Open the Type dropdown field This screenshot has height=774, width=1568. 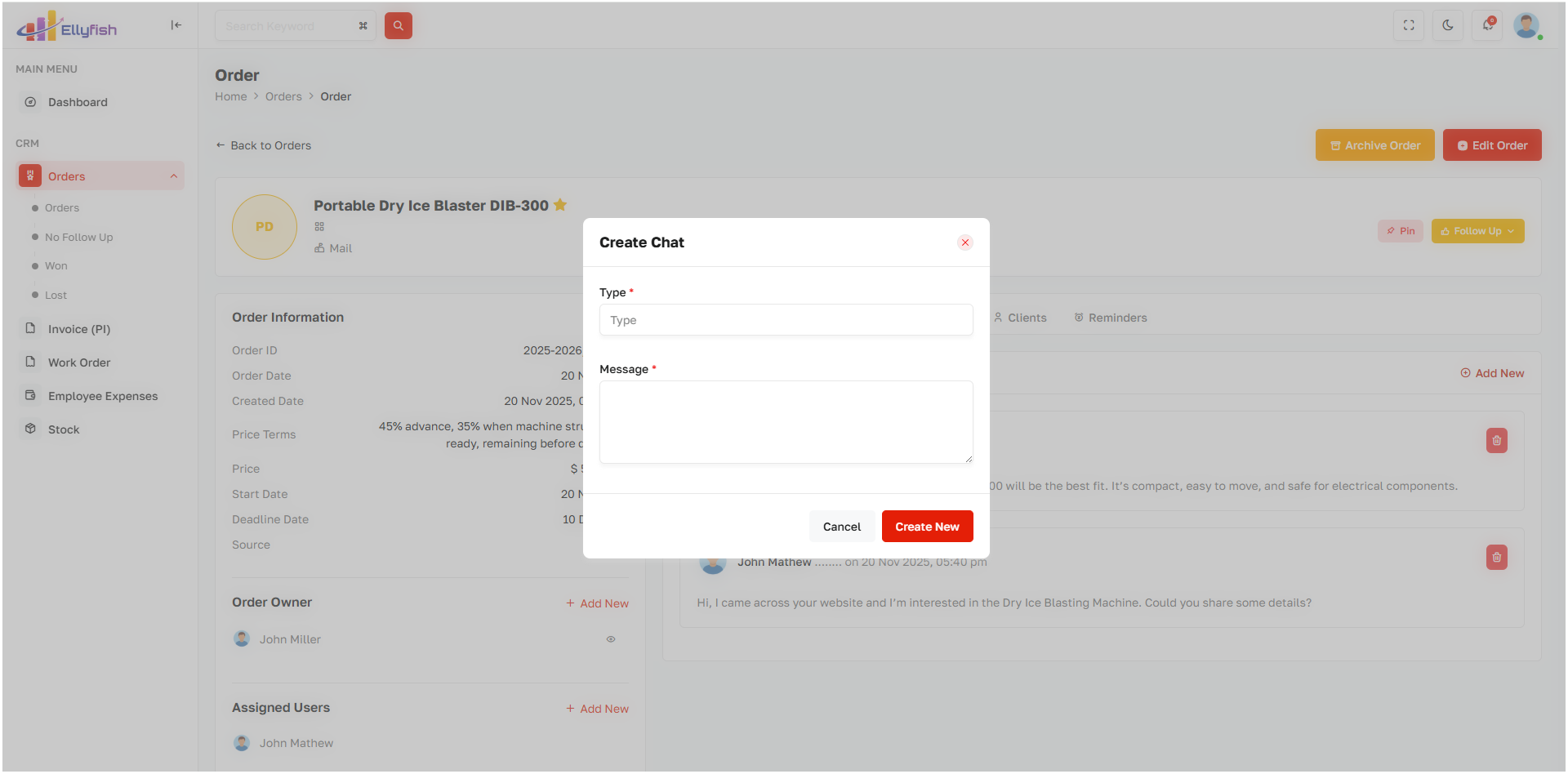[786, 320]
